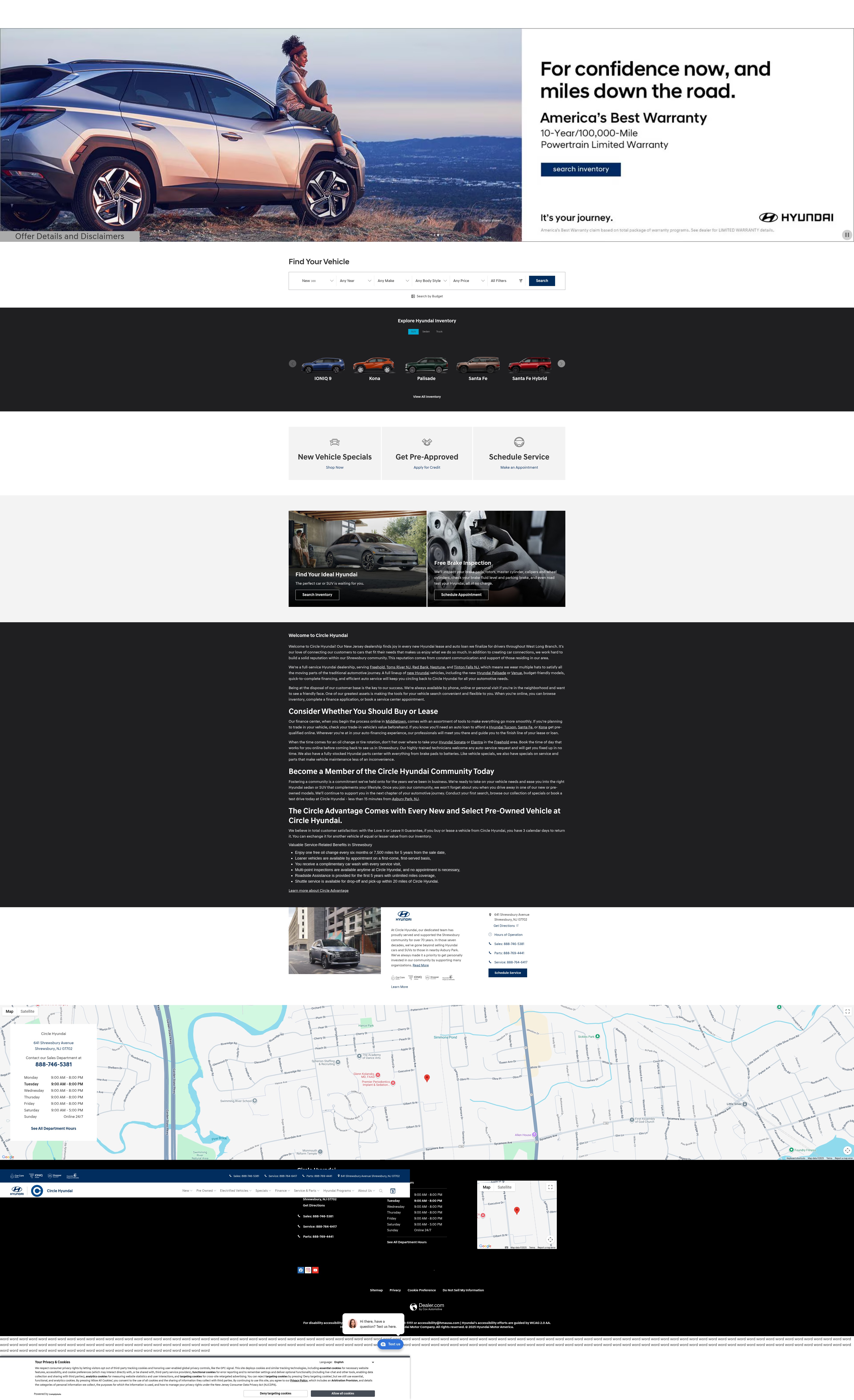Click the Dealer.com logo in the footer
The height and width of the screenshot is (1400, 854).
427,1307
